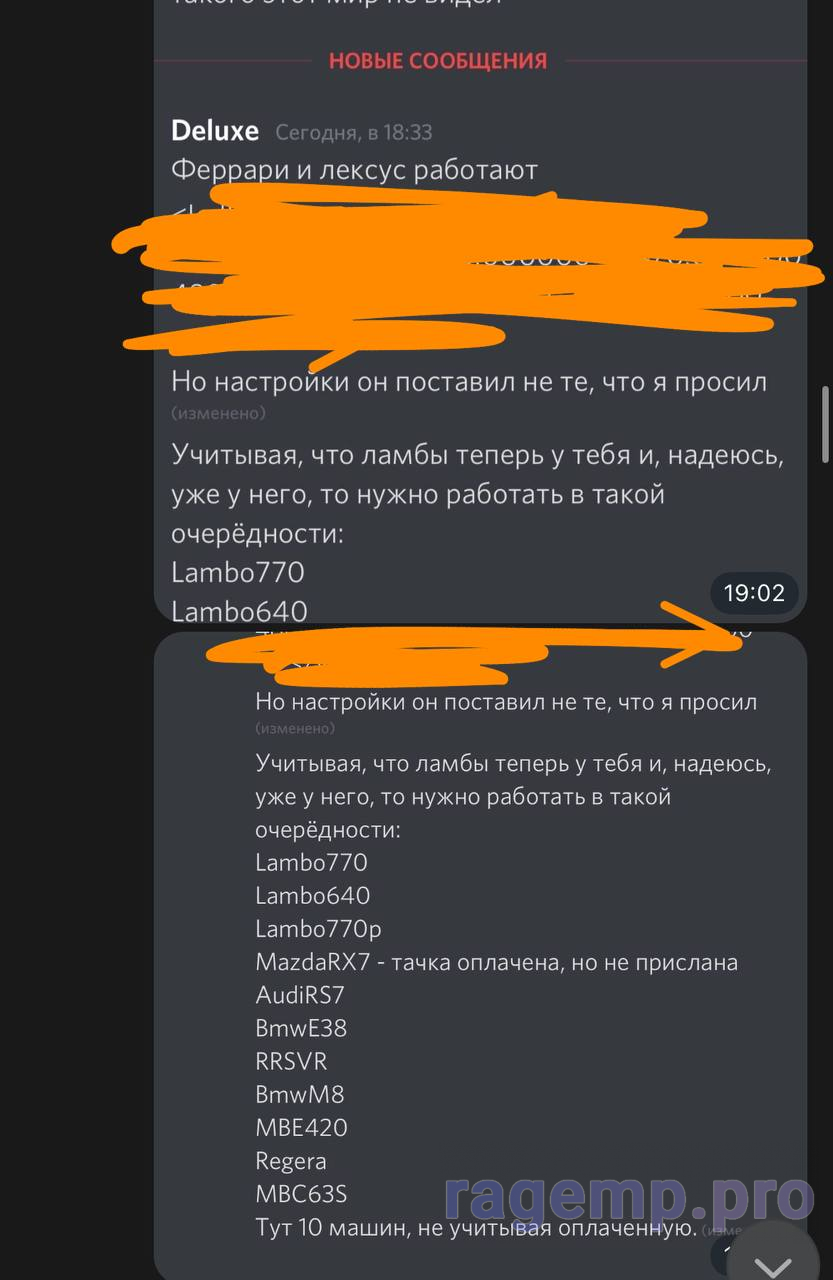Select the 'Сегодня, в 18:33' message timestamp
Viewport: 833px width, 1280px height.
pos(354,132)
